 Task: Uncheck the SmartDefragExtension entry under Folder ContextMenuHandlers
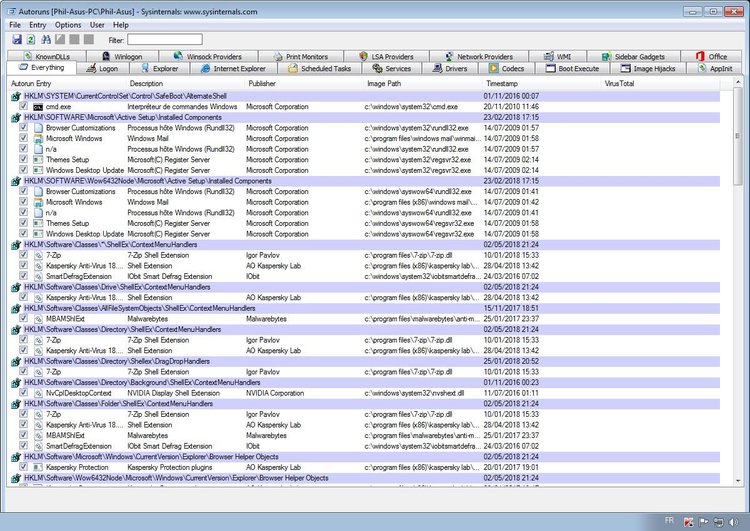click(23, 445)
